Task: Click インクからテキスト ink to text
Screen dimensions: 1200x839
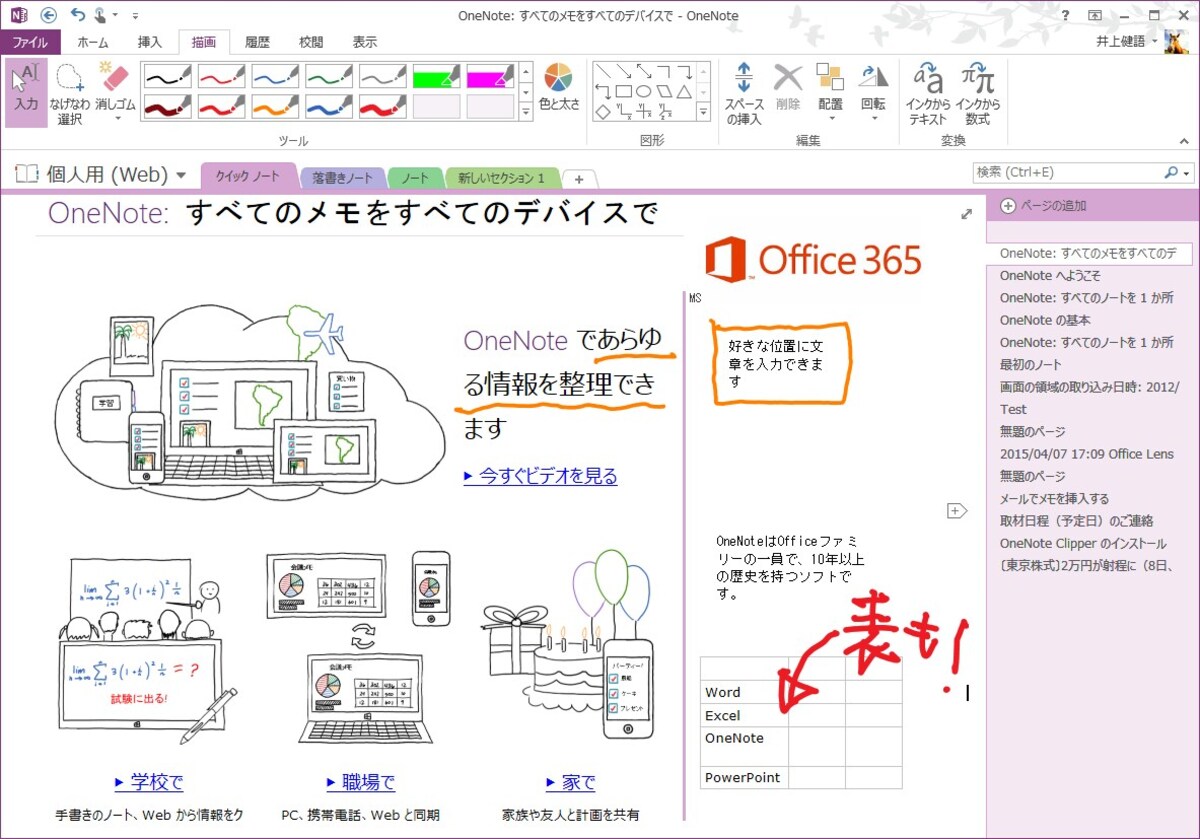Action: (928, 92)
